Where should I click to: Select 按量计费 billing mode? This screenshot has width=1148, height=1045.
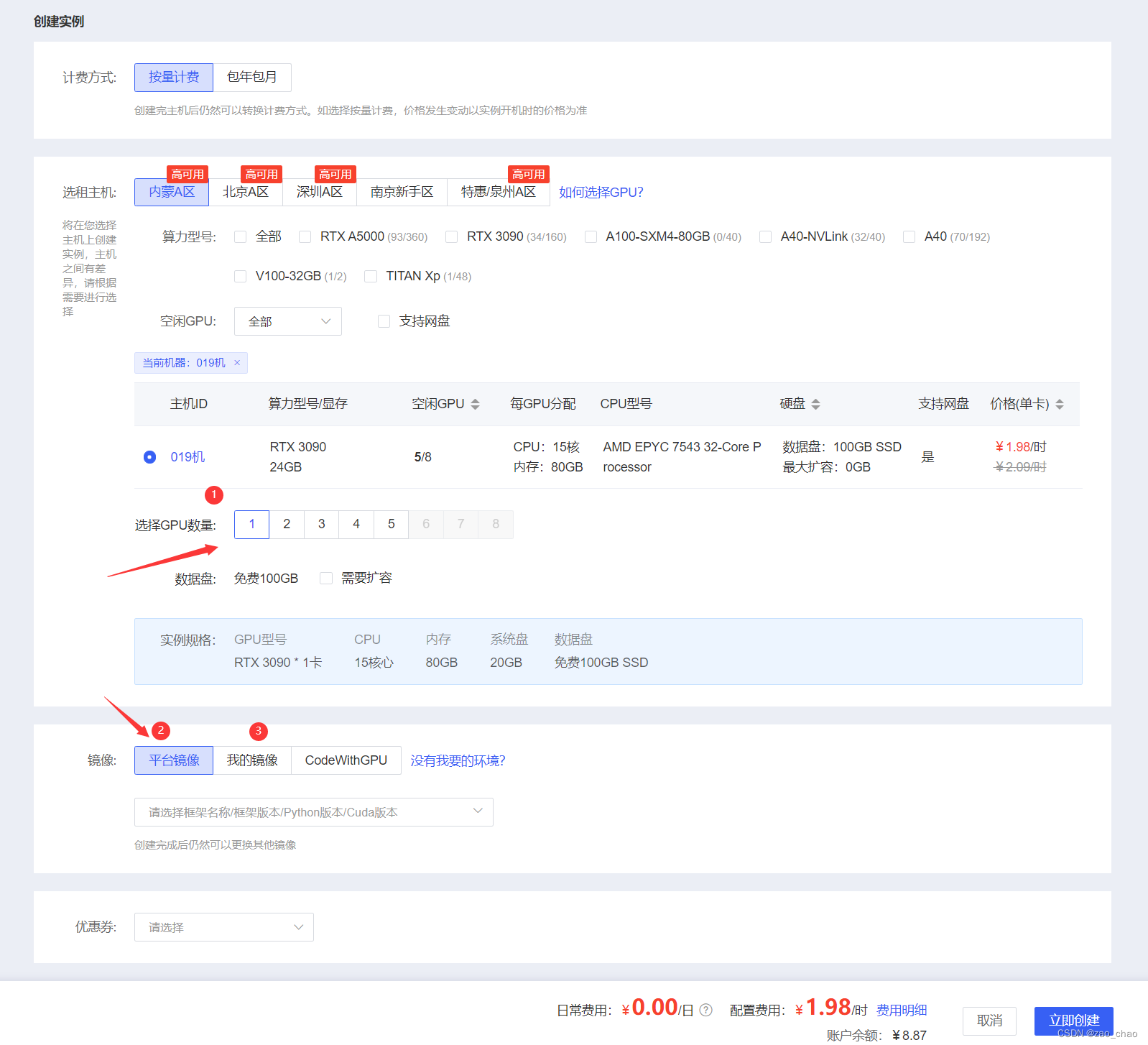point(174,78)
